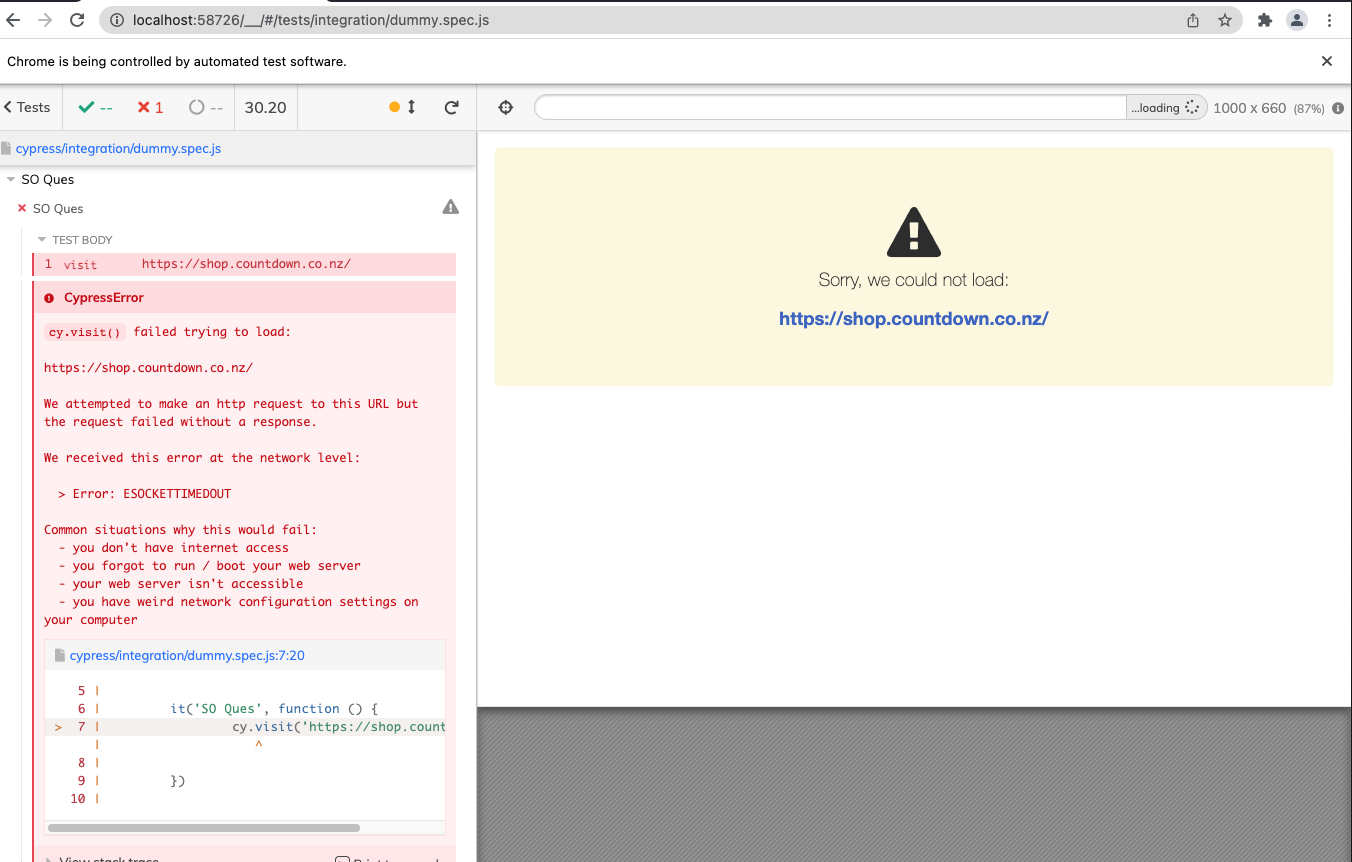Click the browser forward arrow
The image size is (1352, 862).
tap(45, 20)
